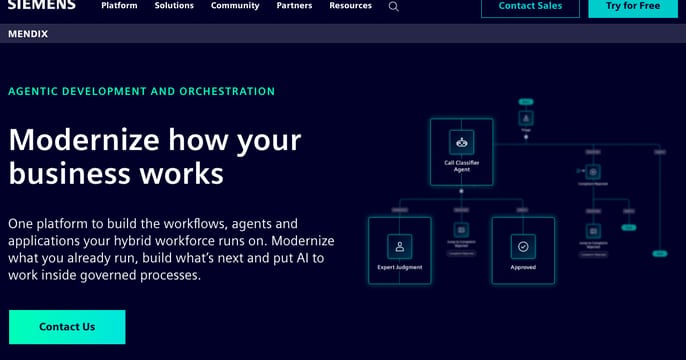
Task: Click the Approved checkmark icon
Action: point(523,247)
